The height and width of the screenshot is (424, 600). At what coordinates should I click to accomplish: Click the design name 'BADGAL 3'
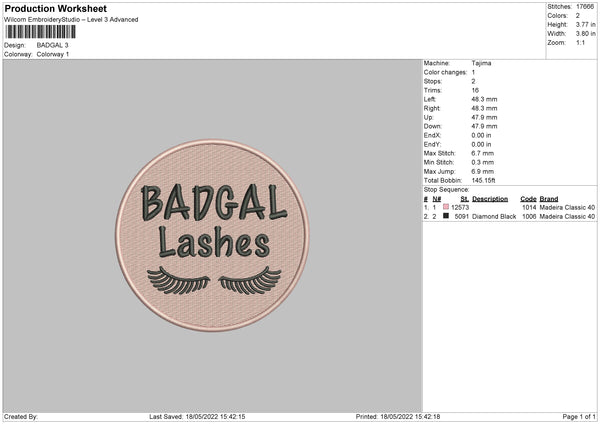(52, 45)
